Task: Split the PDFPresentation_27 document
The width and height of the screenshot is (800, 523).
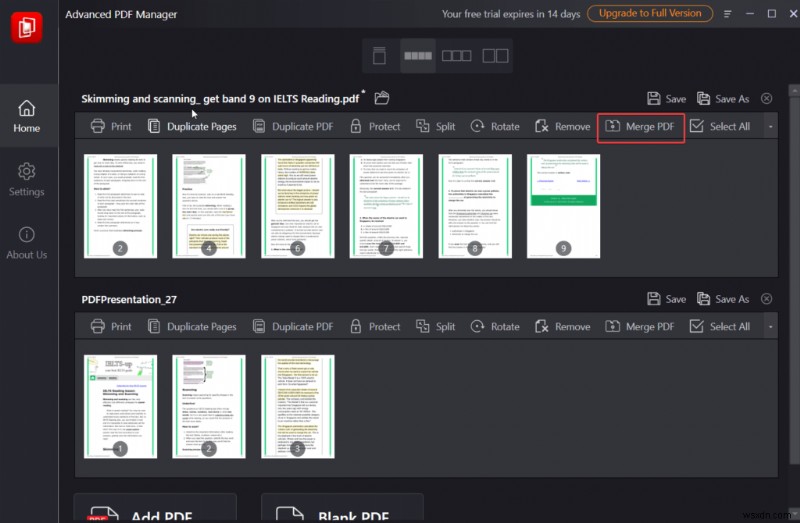Action: (435, 327)
